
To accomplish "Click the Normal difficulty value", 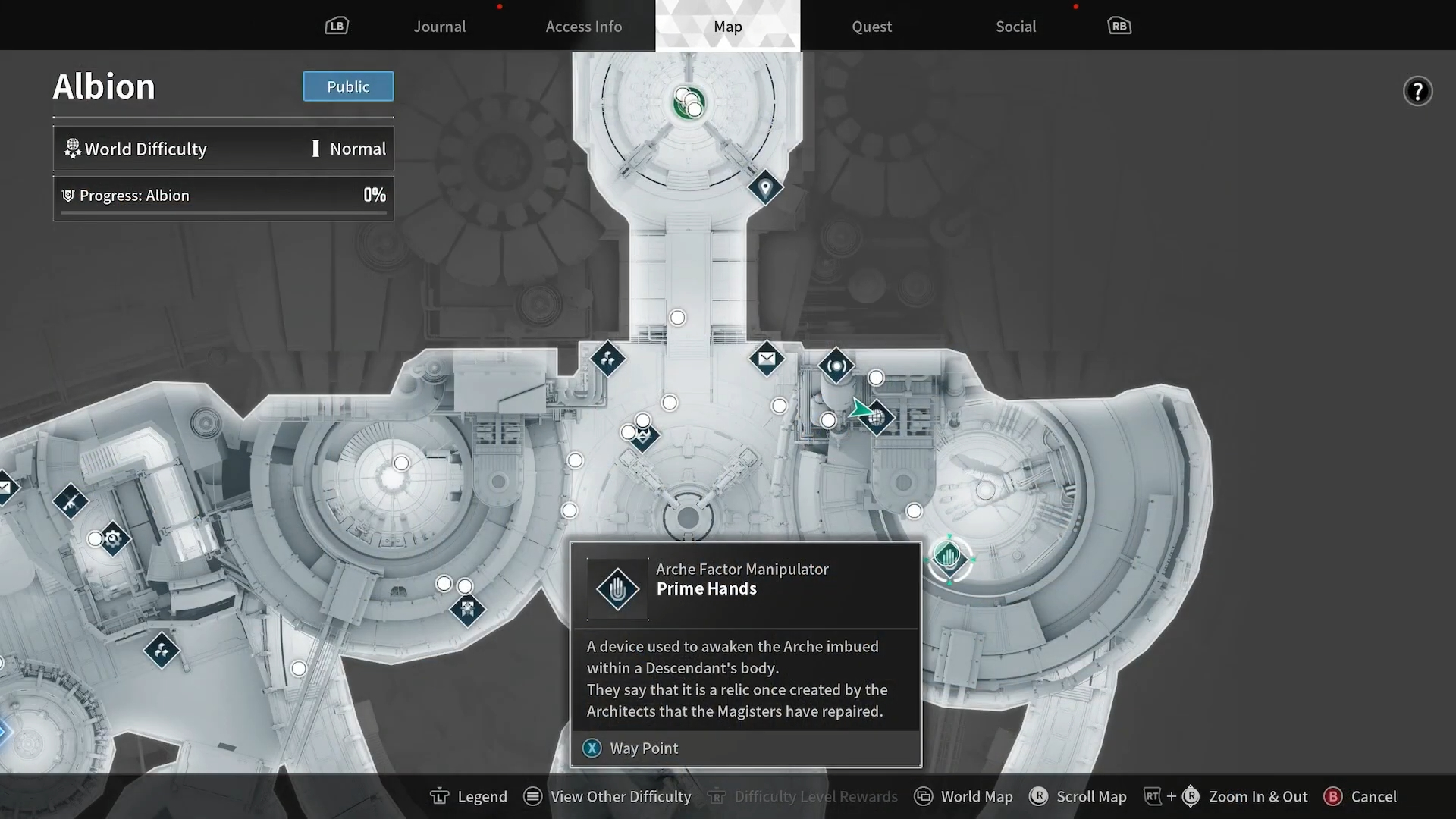I will click(x=358, y=149).
